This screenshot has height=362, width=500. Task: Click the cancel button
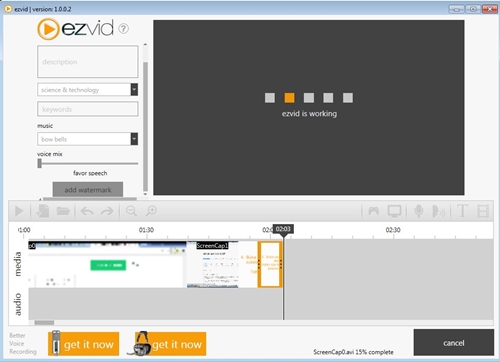tap(454, 343)
